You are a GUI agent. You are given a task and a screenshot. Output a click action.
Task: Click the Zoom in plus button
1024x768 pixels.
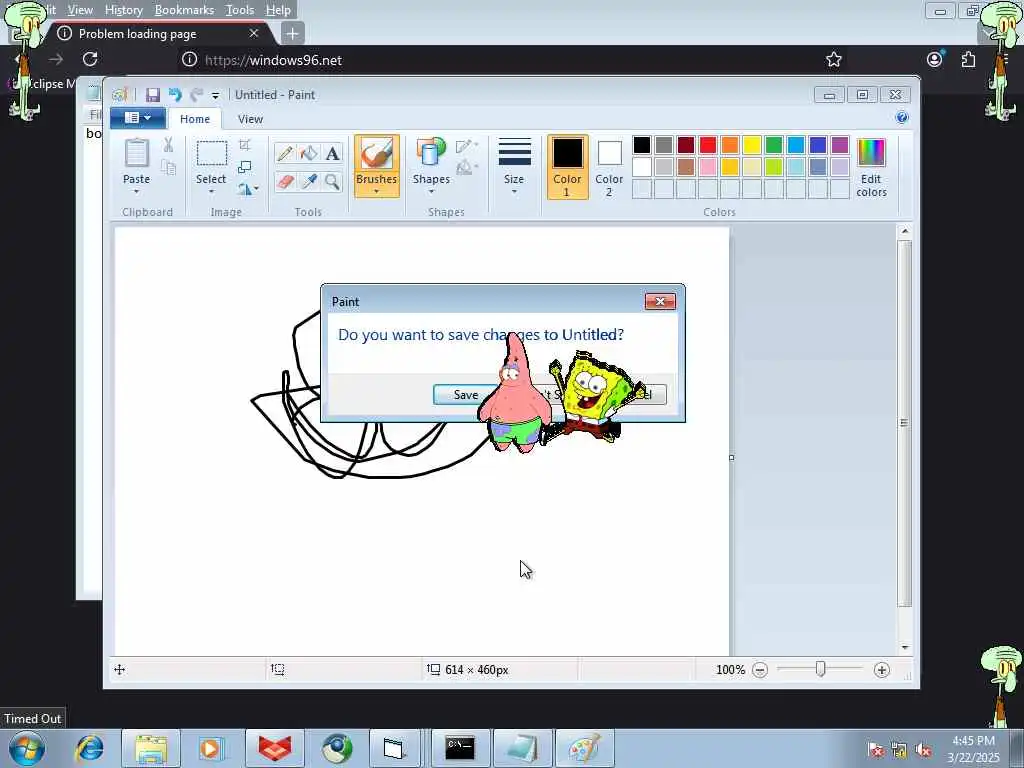[x=882, y=670]
